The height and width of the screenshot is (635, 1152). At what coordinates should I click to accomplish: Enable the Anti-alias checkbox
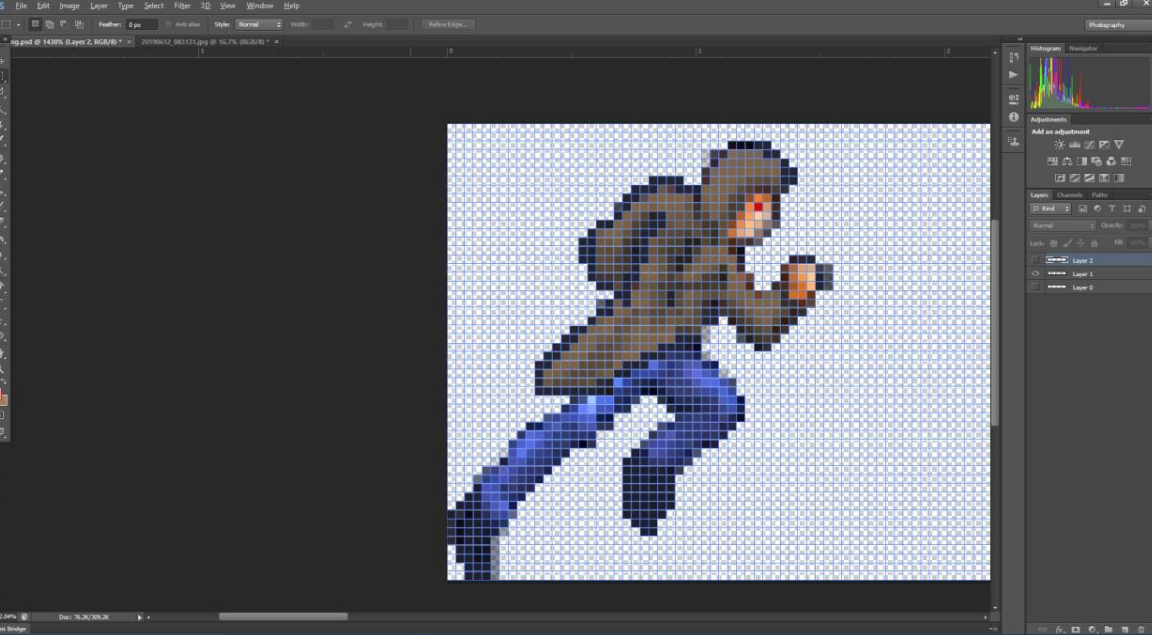coord(168,24)
